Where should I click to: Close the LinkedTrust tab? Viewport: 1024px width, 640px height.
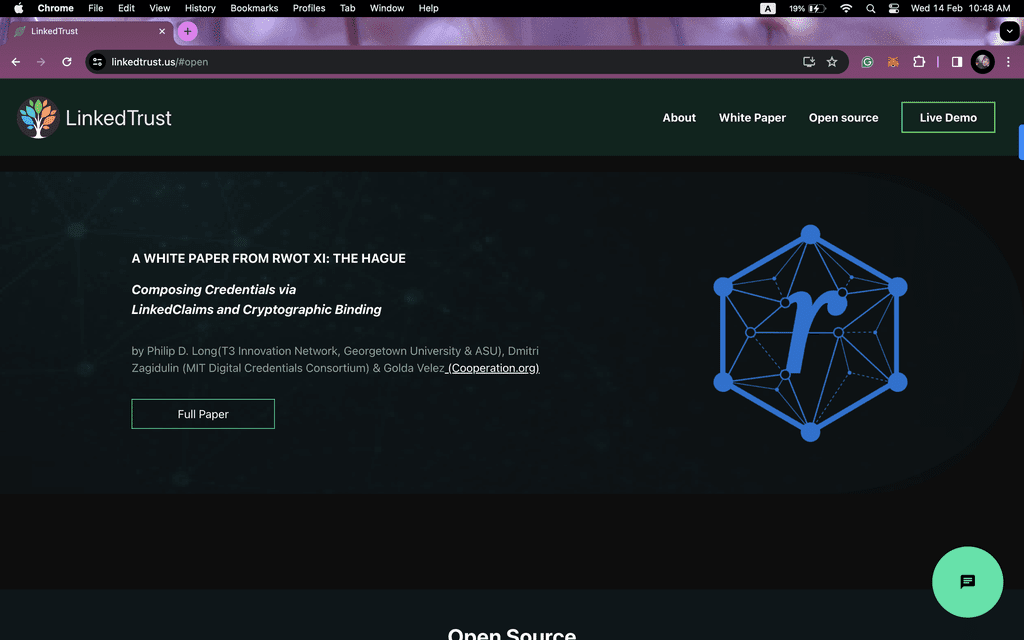click(162, 31)
